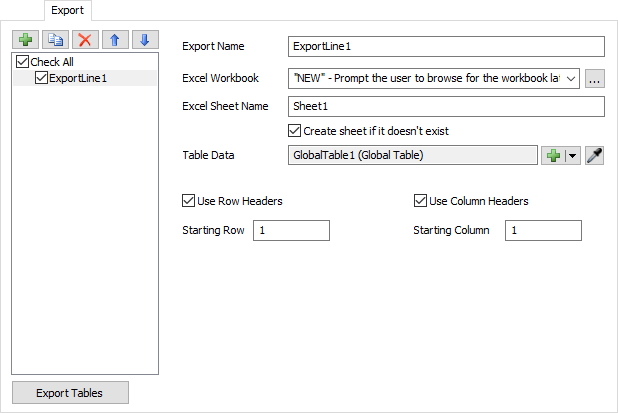This screenshot has width=618, height=413.
Task: Toggle Use Column Headers option
Action: coord(421,201)
